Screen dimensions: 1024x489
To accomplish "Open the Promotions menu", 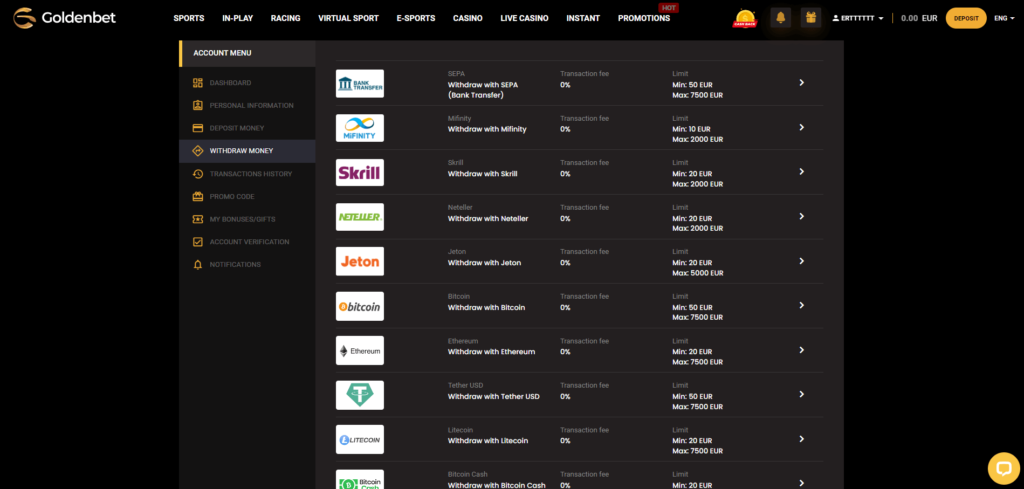I will coord(644,18).
